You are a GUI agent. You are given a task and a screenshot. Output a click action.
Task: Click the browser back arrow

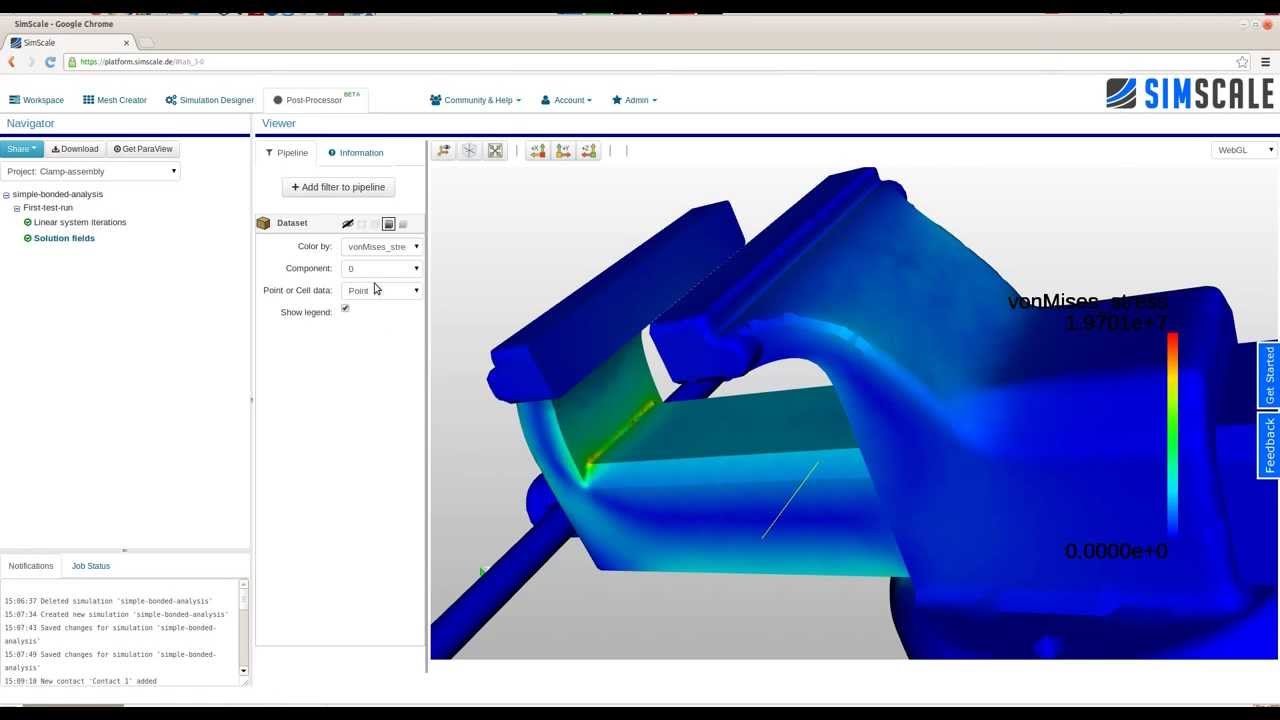tap(12, 62)
